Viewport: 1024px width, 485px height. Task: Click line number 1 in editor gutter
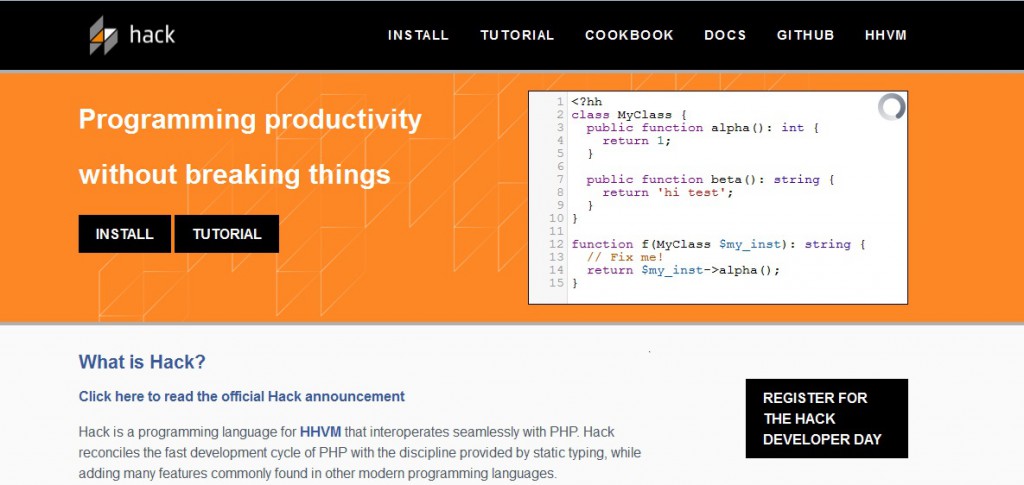coord(560,102)
